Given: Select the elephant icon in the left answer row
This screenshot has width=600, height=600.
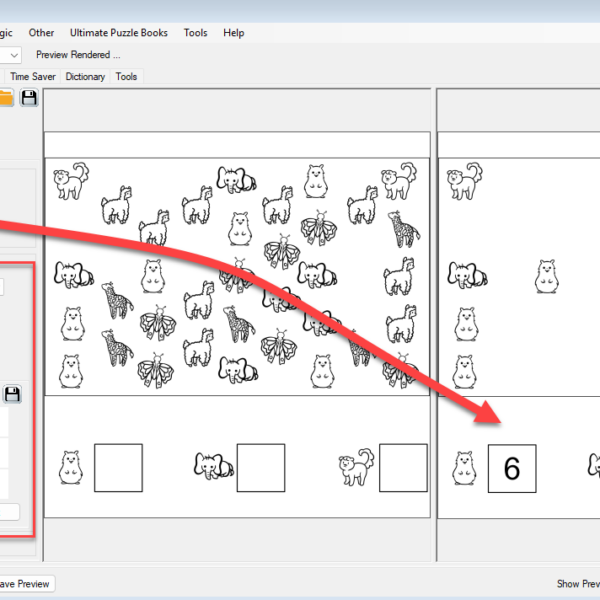Looking at the screenshot, I should (213, 465).
